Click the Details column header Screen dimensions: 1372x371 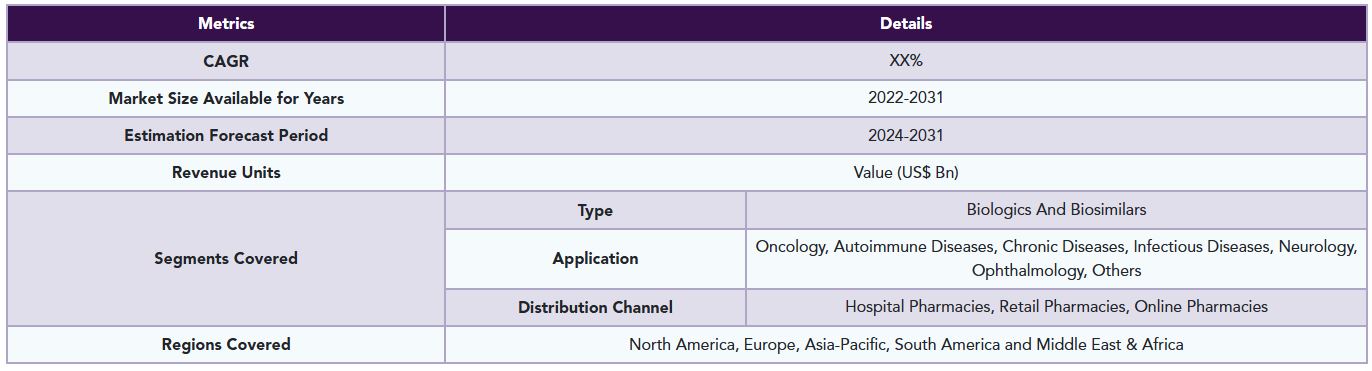[x=906, y=24]
